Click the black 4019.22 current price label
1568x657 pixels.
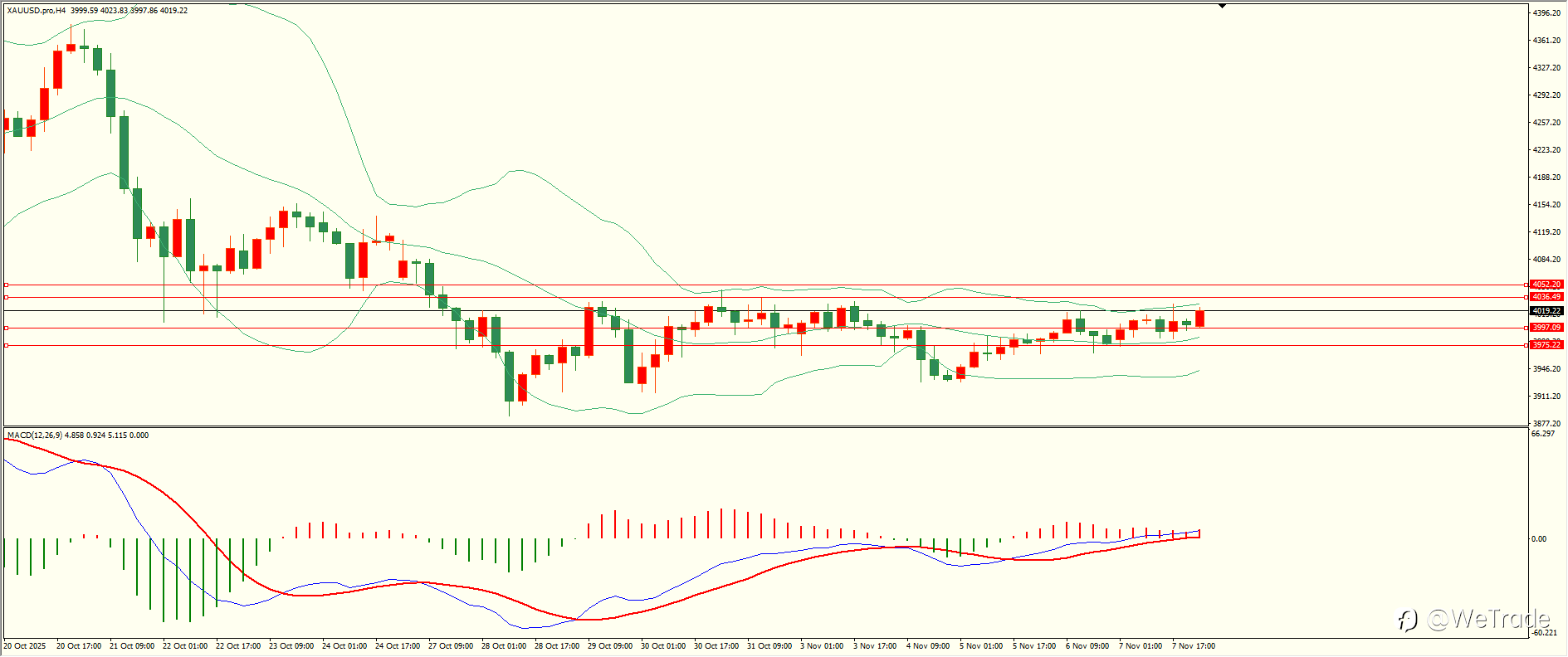(1546, 311)
